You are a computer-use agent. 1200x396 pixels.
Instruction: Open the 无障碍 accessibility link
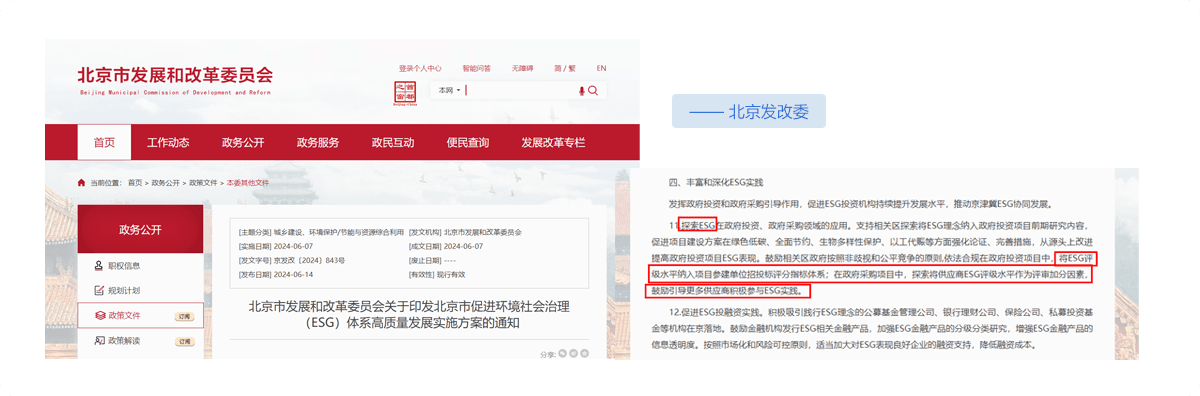[522, 68]
